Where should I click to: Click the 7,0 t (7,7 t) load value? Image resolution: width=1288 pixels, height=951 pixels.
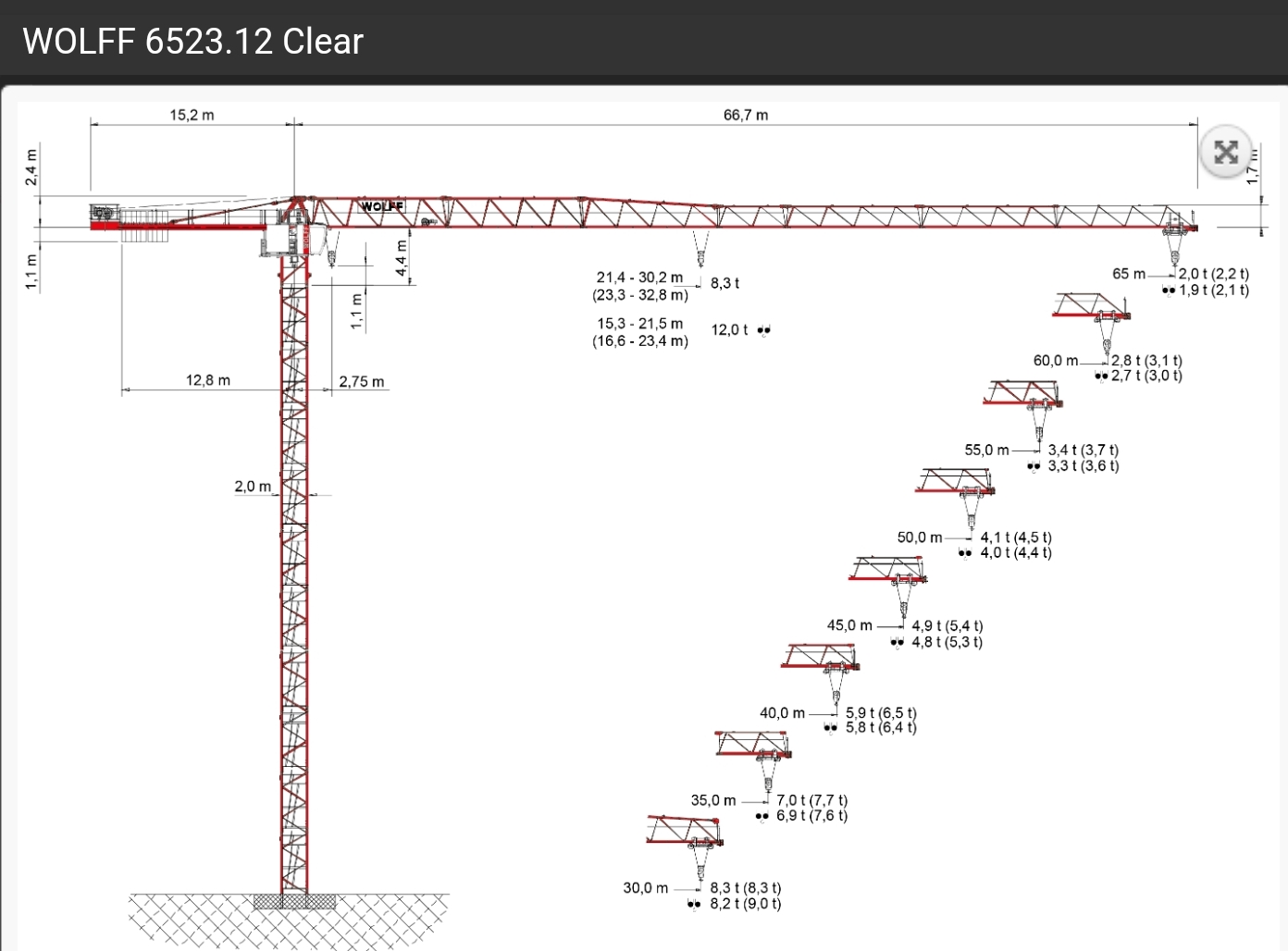tap(812, 800)
